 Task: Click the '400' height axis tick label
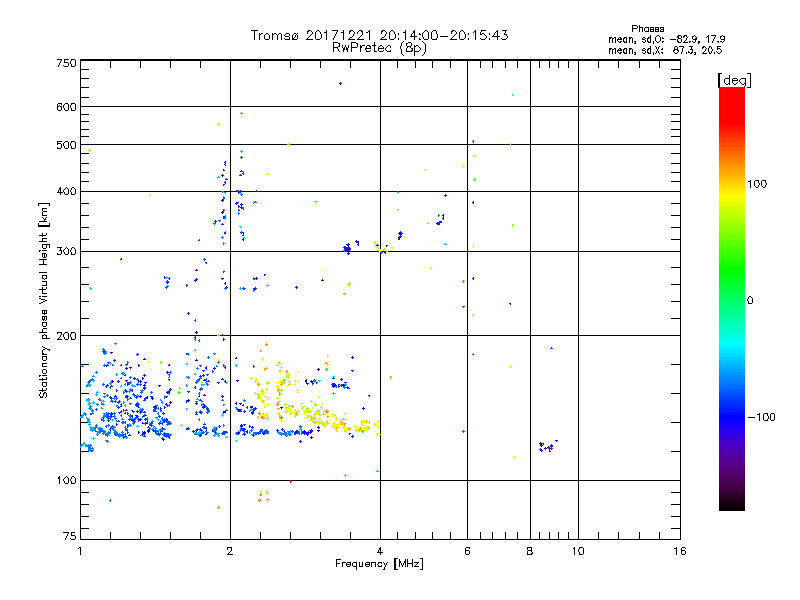tap(66, 191)
